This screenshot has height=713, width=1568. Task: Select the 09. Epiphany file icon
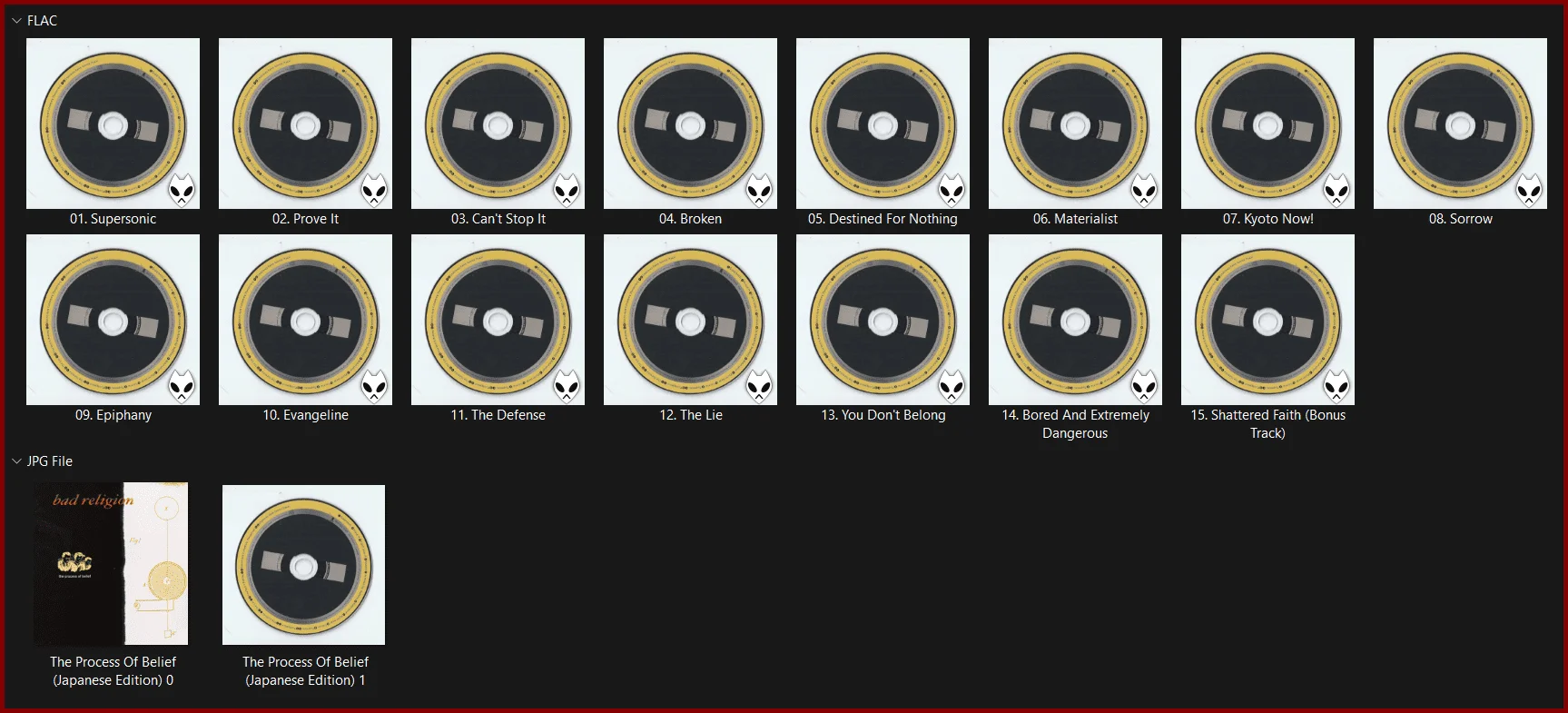(x=113, y=320)
